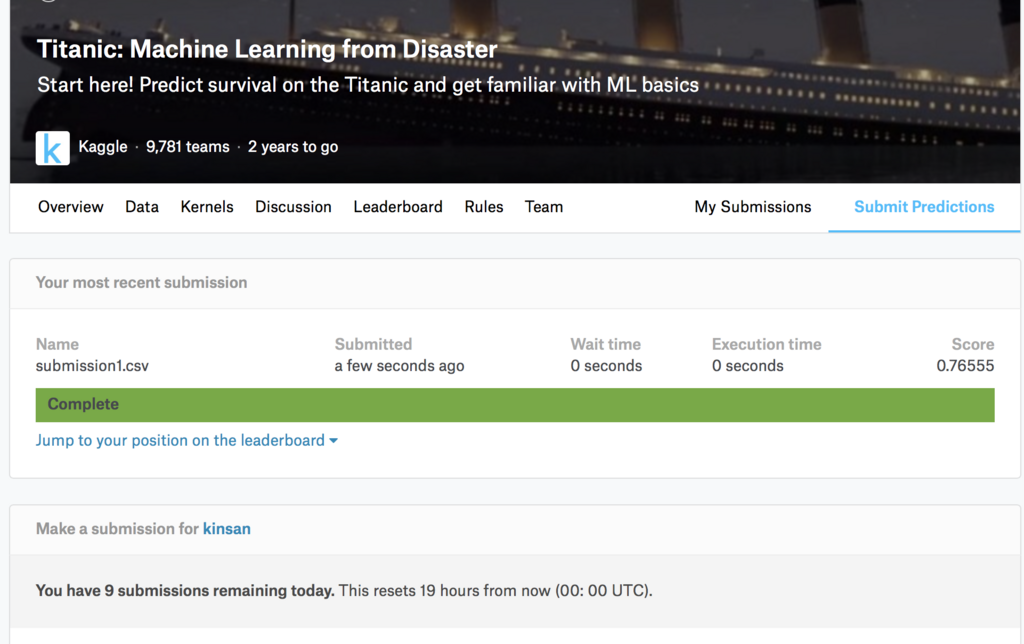
Task: Jump to your position on the leaderboard
Action: pyautogui.click(x=180, y=440)
